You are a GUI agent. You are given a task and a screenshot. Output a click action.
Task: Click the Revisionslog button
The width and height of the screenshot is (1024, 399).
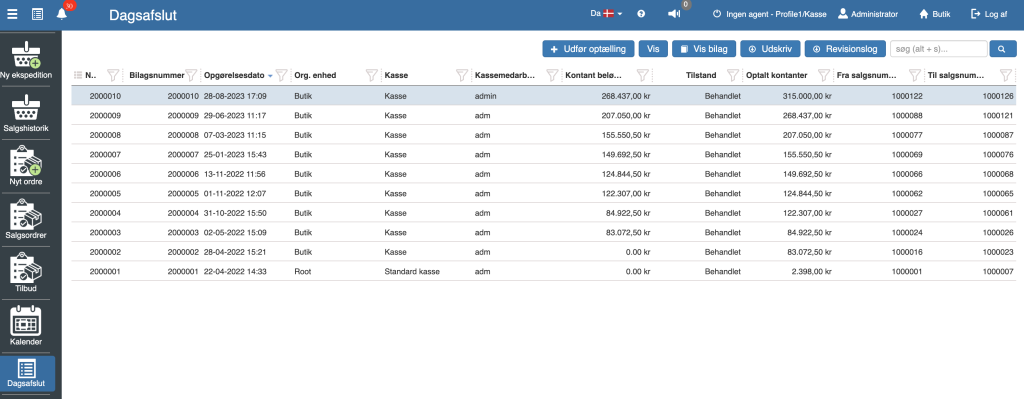tap(845, 48)
